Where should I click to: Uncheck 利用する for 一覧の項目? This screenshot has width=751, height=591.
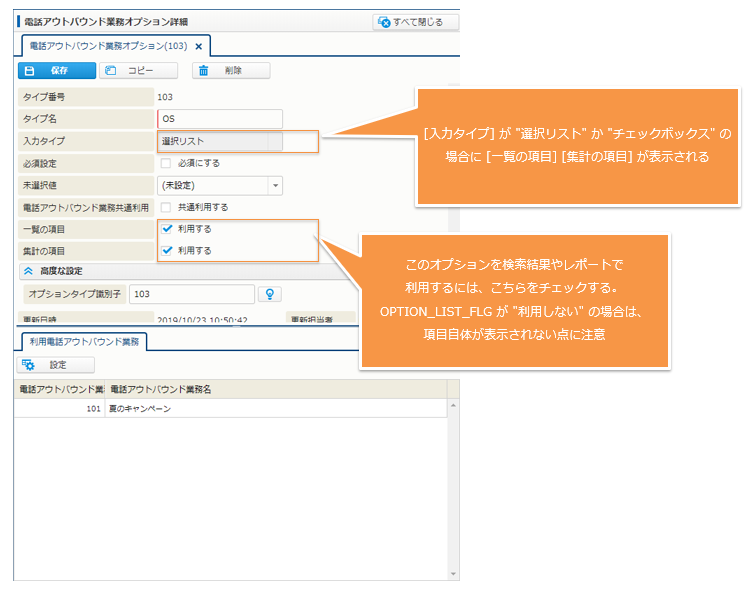pyautogui.click(x=167, y=229)
